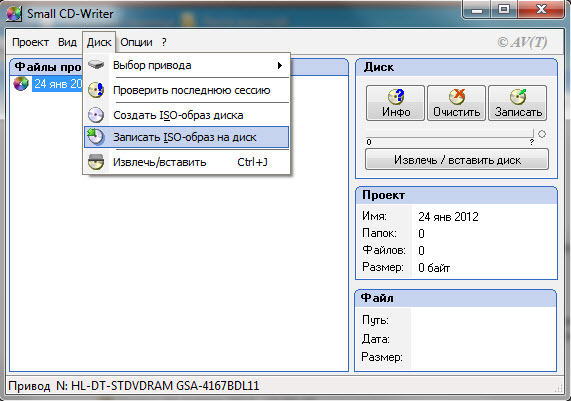Select the 24 янв project tree item
Viewport: 571px width, 401px height.
(x=58, y=84)
